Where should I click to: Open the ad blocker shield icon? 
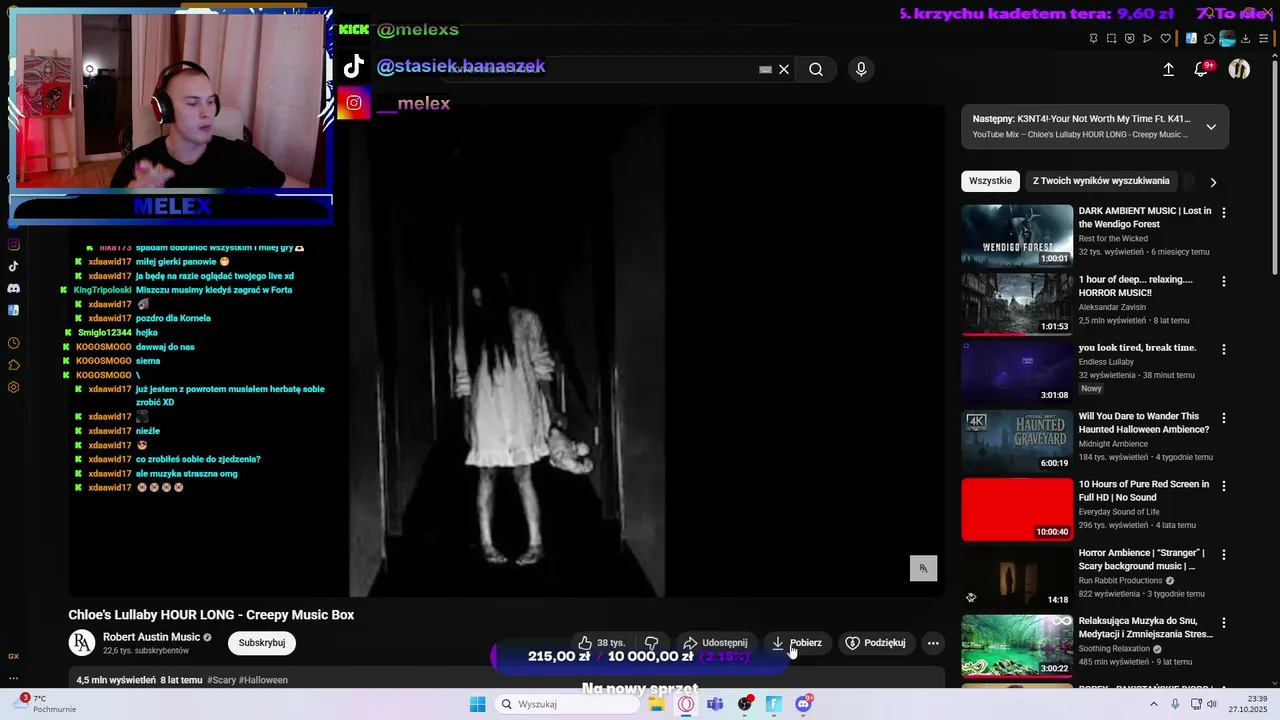point(1129,39)
